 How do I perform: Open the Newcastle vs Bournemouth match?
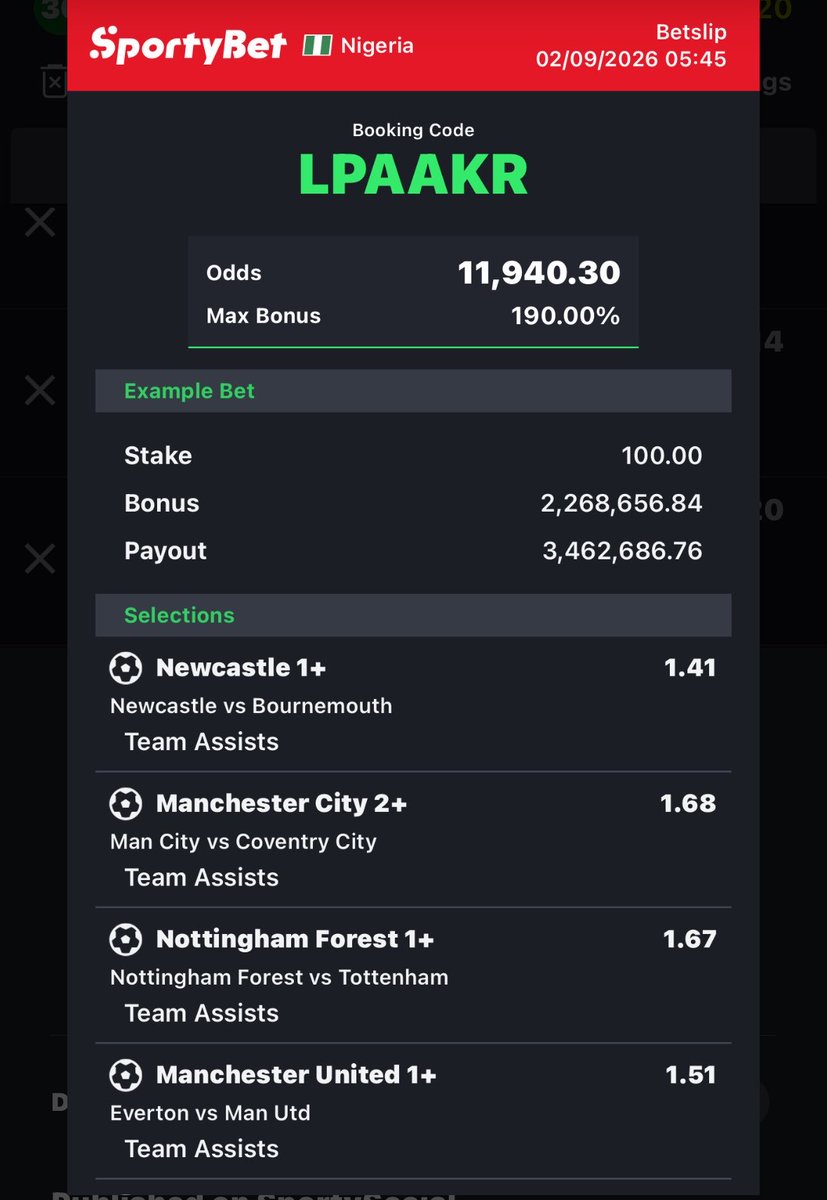click(x=251, y=706)
